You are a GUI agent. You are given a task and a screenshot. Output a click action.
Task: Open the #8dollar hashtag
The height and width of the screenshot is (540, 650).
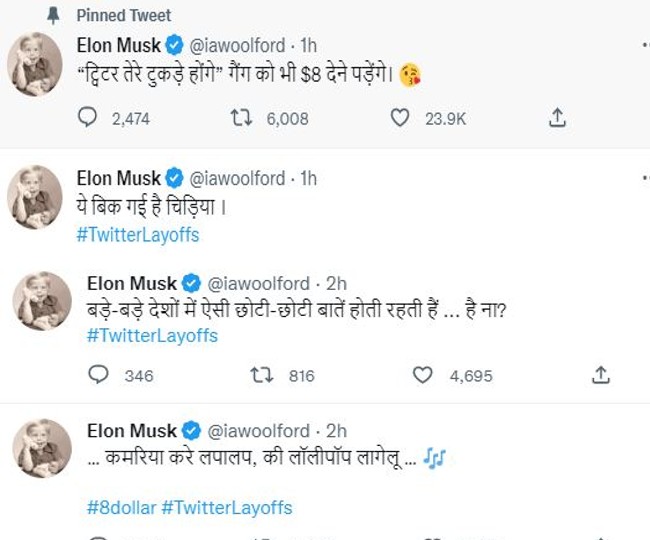116,507
